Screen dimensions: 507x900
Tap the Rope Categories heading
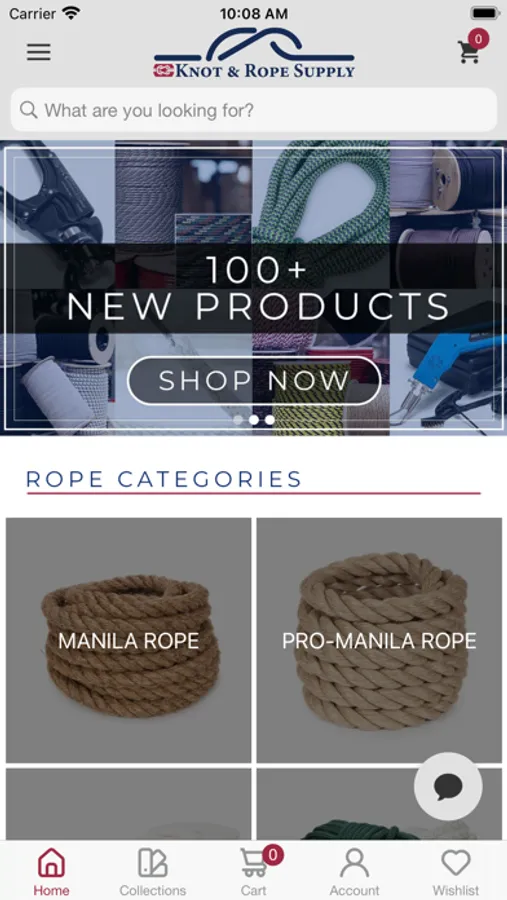pos(164,479)
